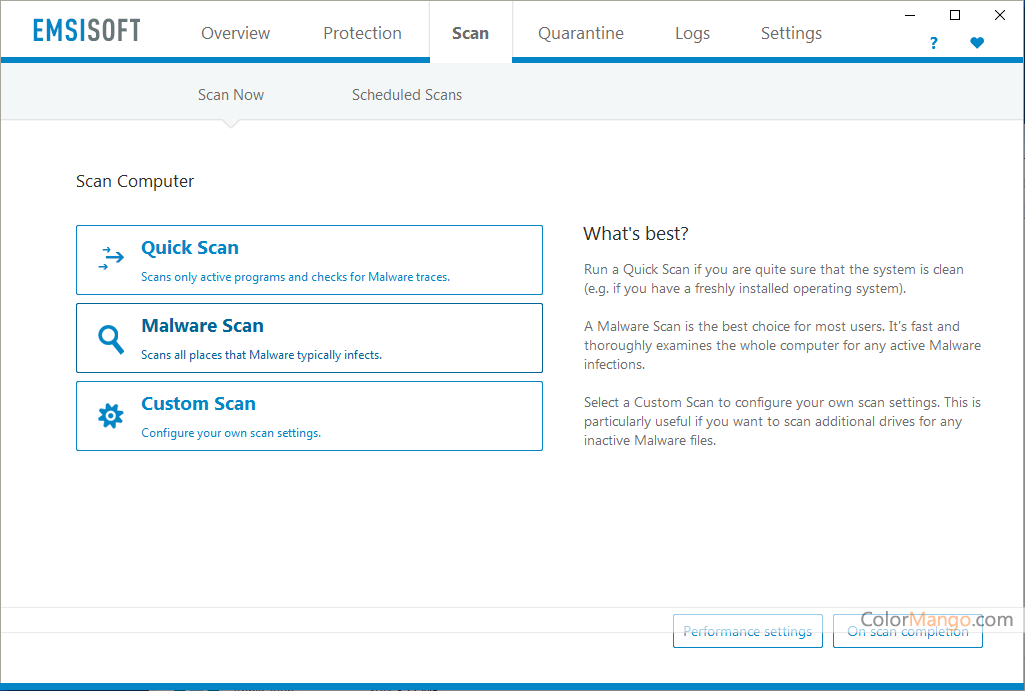Maximize the Emsisoft window

[x=955, y=15]
